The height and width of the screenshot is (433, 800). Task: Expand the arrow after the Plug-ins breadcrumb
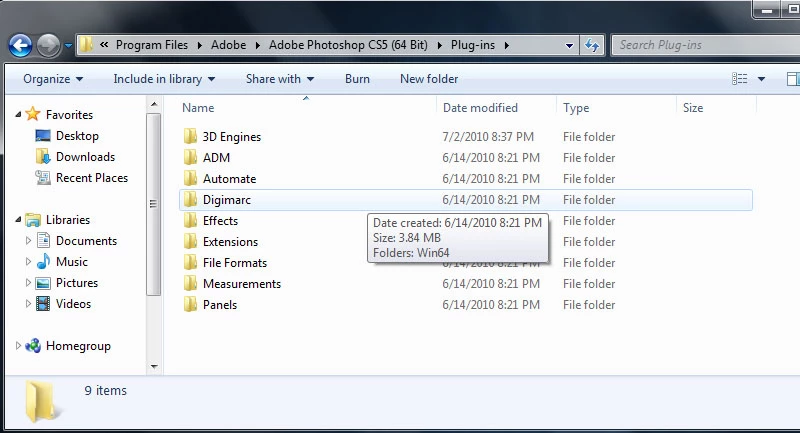coord(507,45)
